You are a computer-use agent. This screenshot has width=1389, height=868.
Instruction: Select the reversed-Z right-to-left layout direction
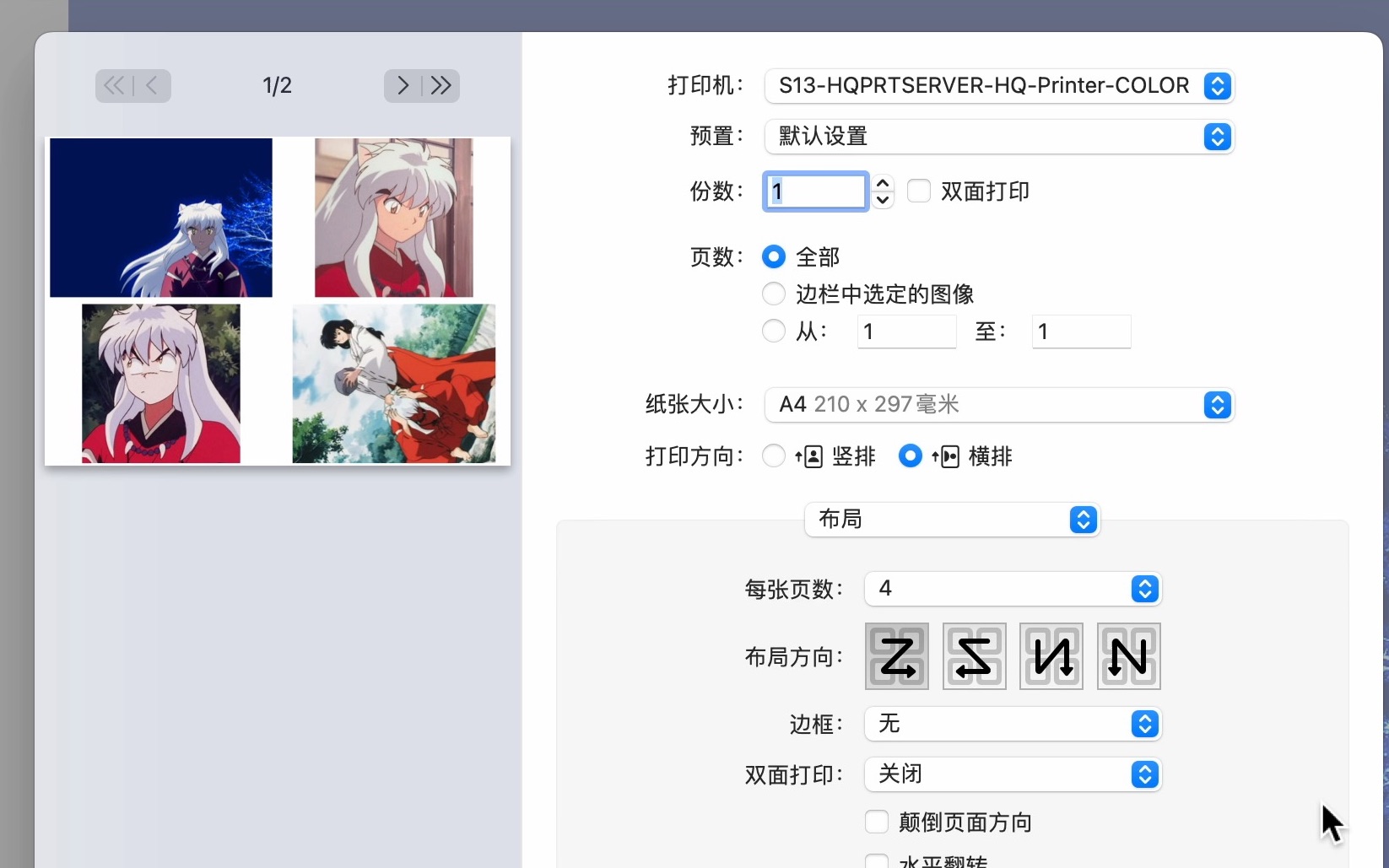(x=975, y=656)
